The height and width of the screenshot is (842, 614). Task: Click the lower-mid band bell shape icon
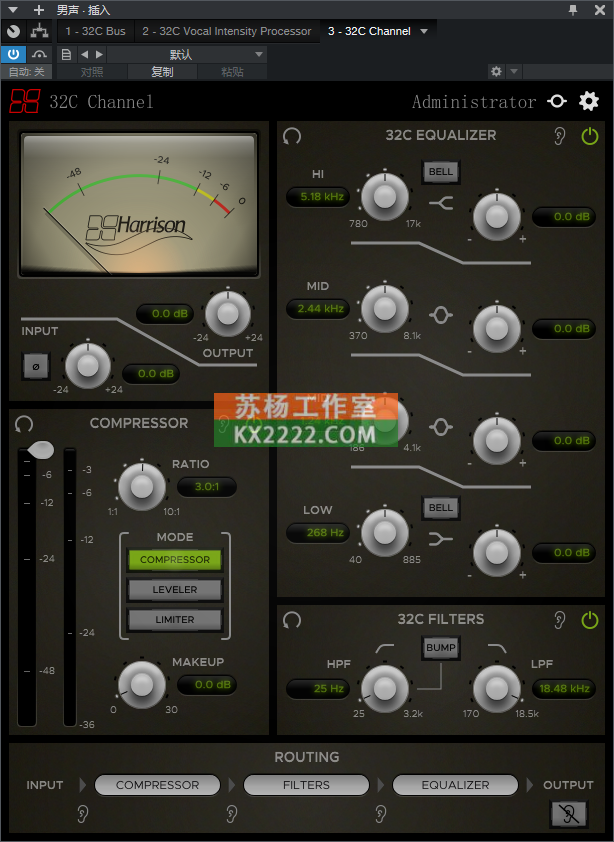click(440, 427)
